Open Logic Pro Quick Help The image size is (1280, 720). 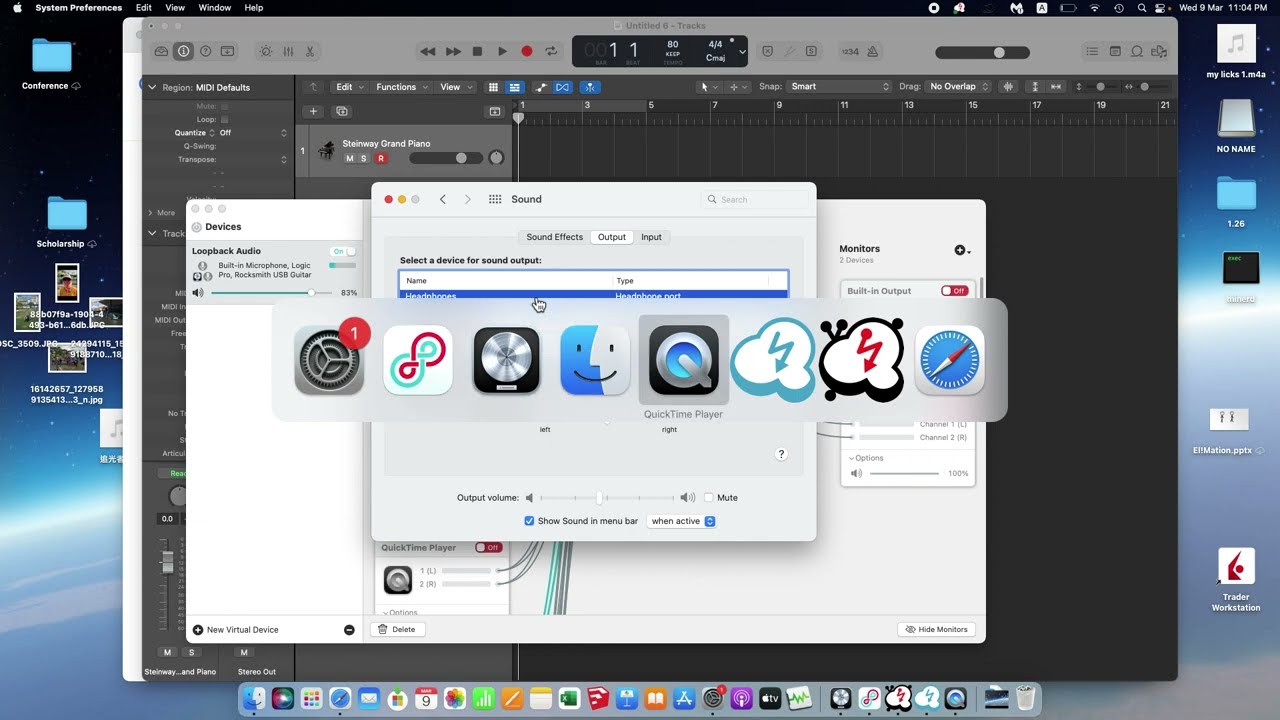click(x=205, y=51)
